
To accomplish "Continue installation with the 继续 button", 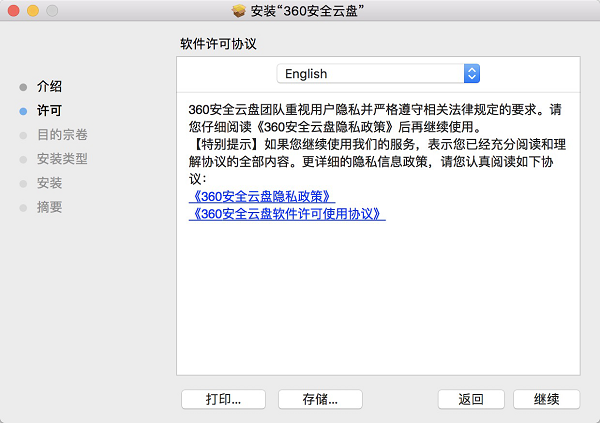I will (546, 399).
